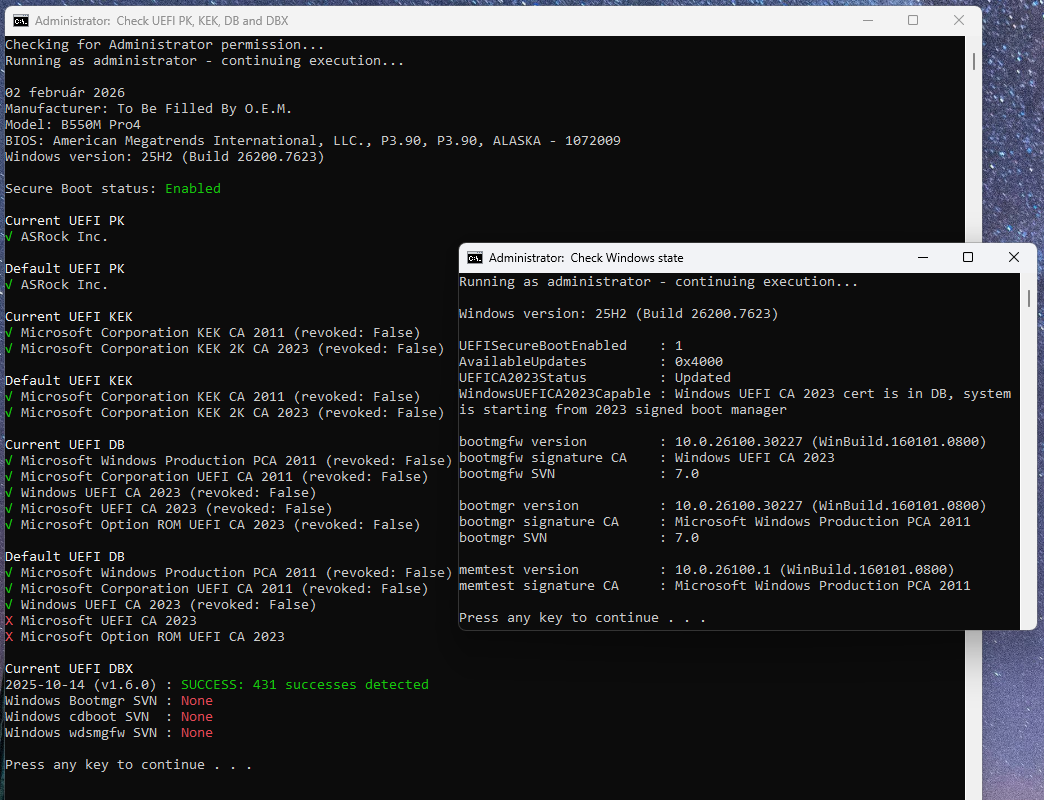Viewport: 1044px width, 800px height.
Task: Click the BIOS American Megatrends line
Action: (x=313, y=140)
